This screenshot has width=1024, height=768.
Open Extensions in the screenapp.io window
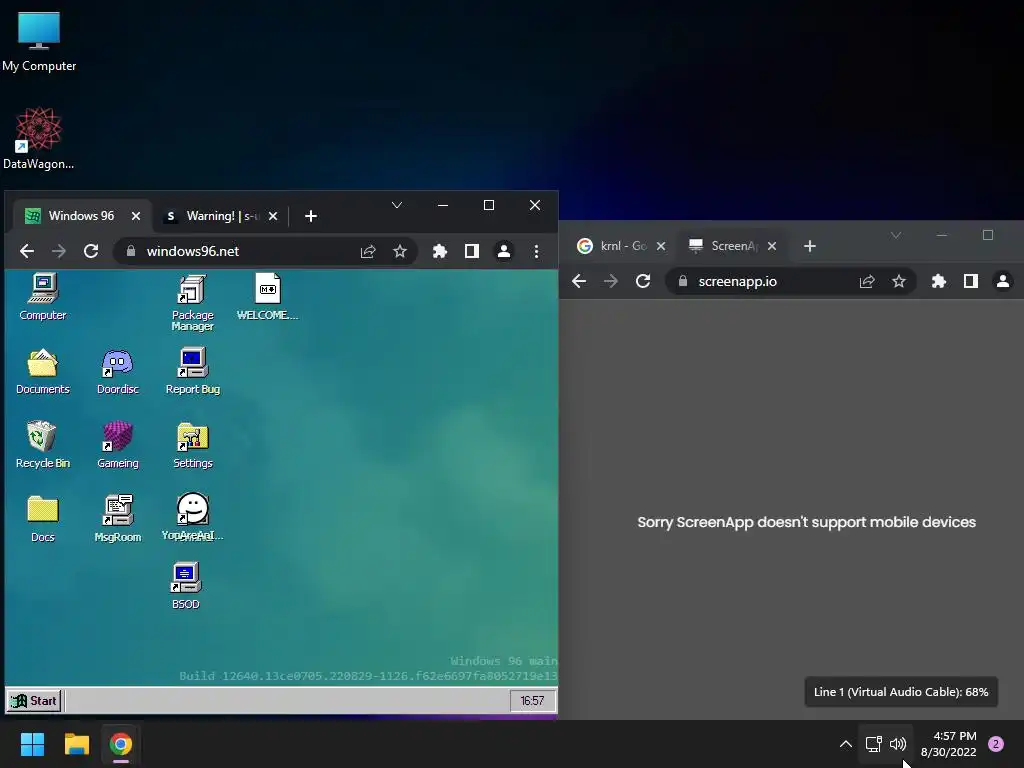click(x=938, y=281)
